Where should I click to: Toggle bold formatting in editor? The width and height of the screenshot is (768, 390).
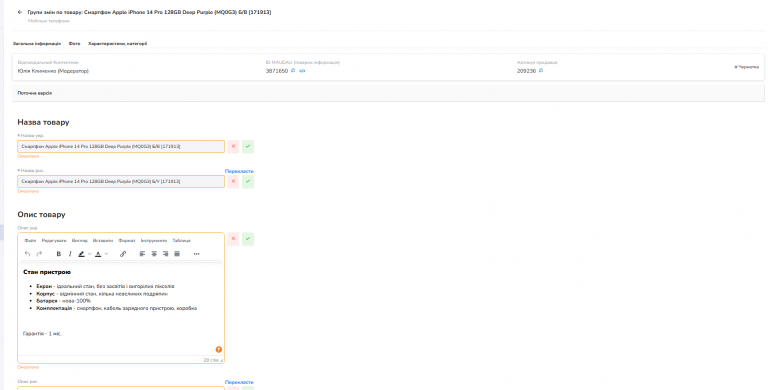(58, 254)
